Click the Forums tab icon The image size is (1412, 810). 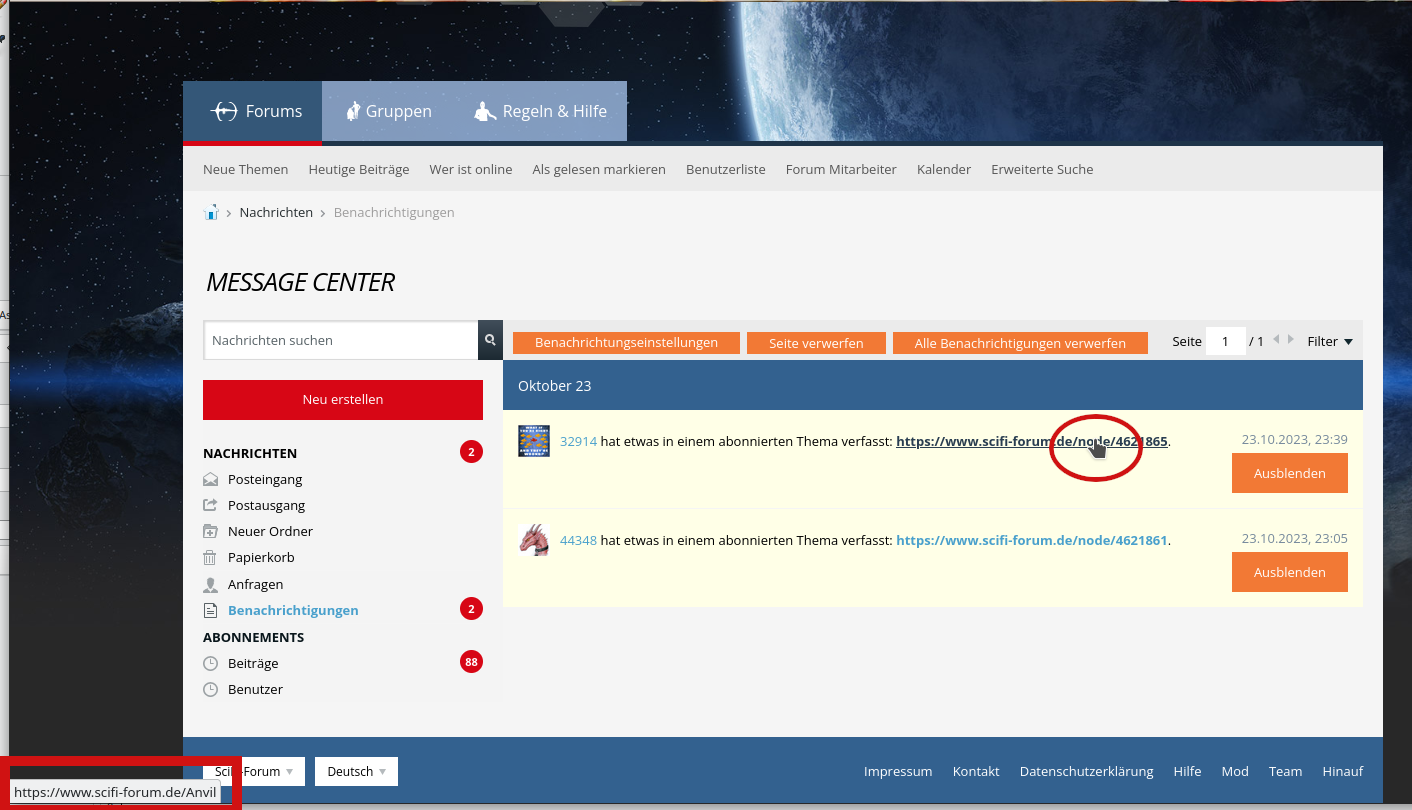click(225, 111)
